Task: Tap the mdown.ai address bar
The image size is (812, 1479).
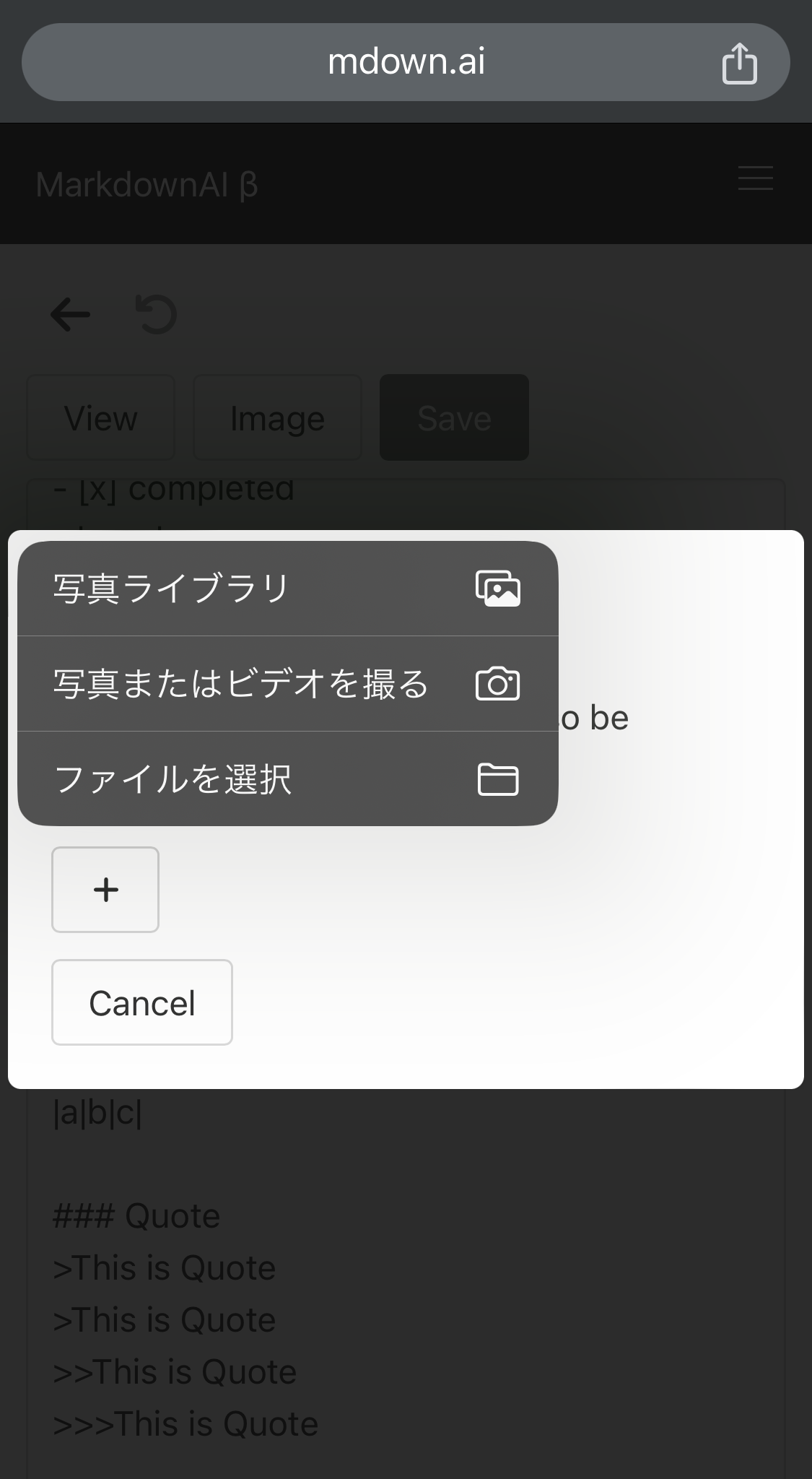Action: coord(406,62)
